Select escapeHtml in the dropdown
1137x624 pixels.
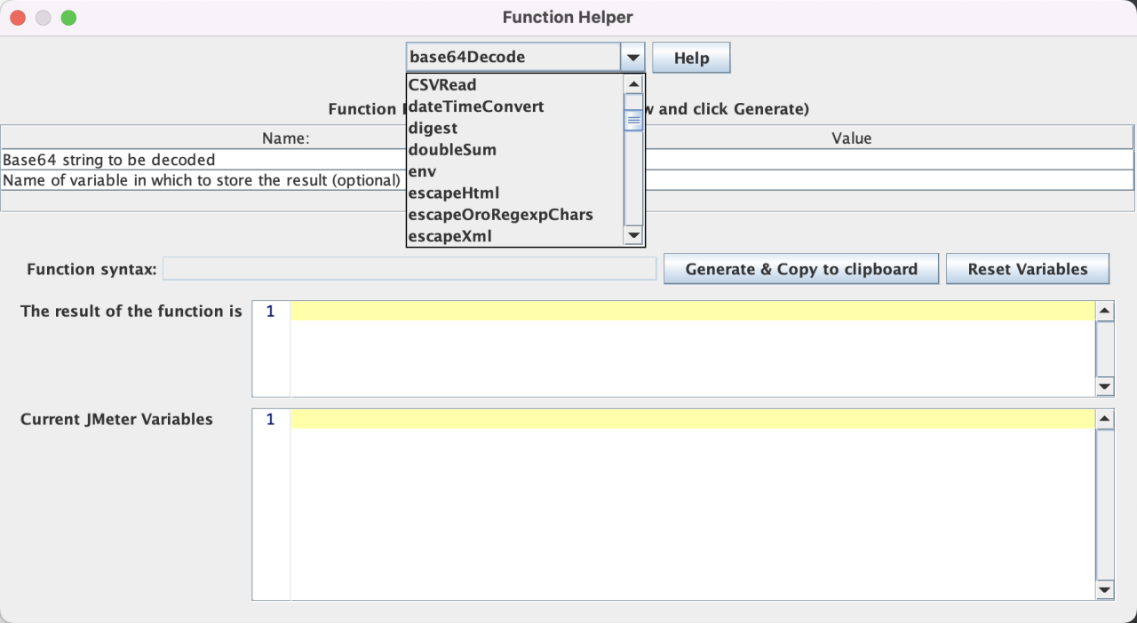pos(454,193)
